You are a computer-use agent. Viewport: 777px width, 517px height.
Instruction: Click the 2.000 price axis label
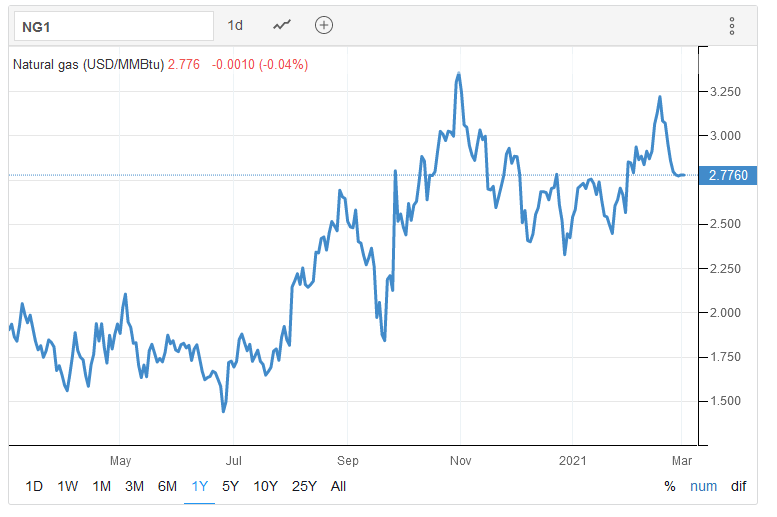click(x=725, y=313)
